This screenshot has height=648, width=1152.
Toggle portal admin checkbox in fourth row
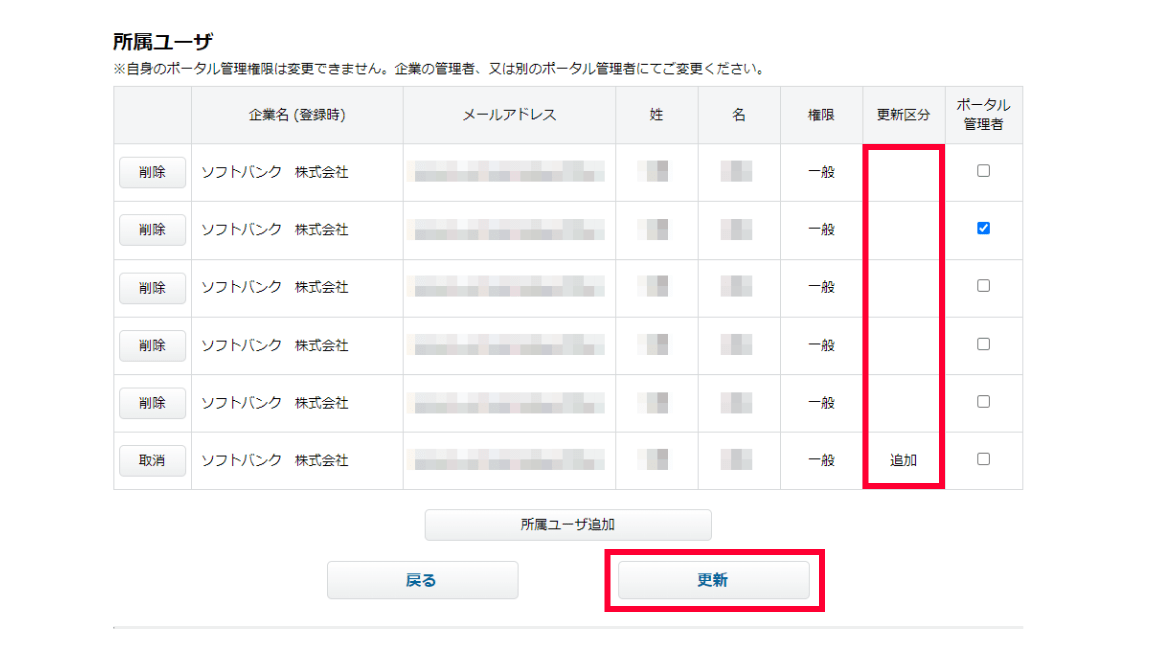[983, 344]
